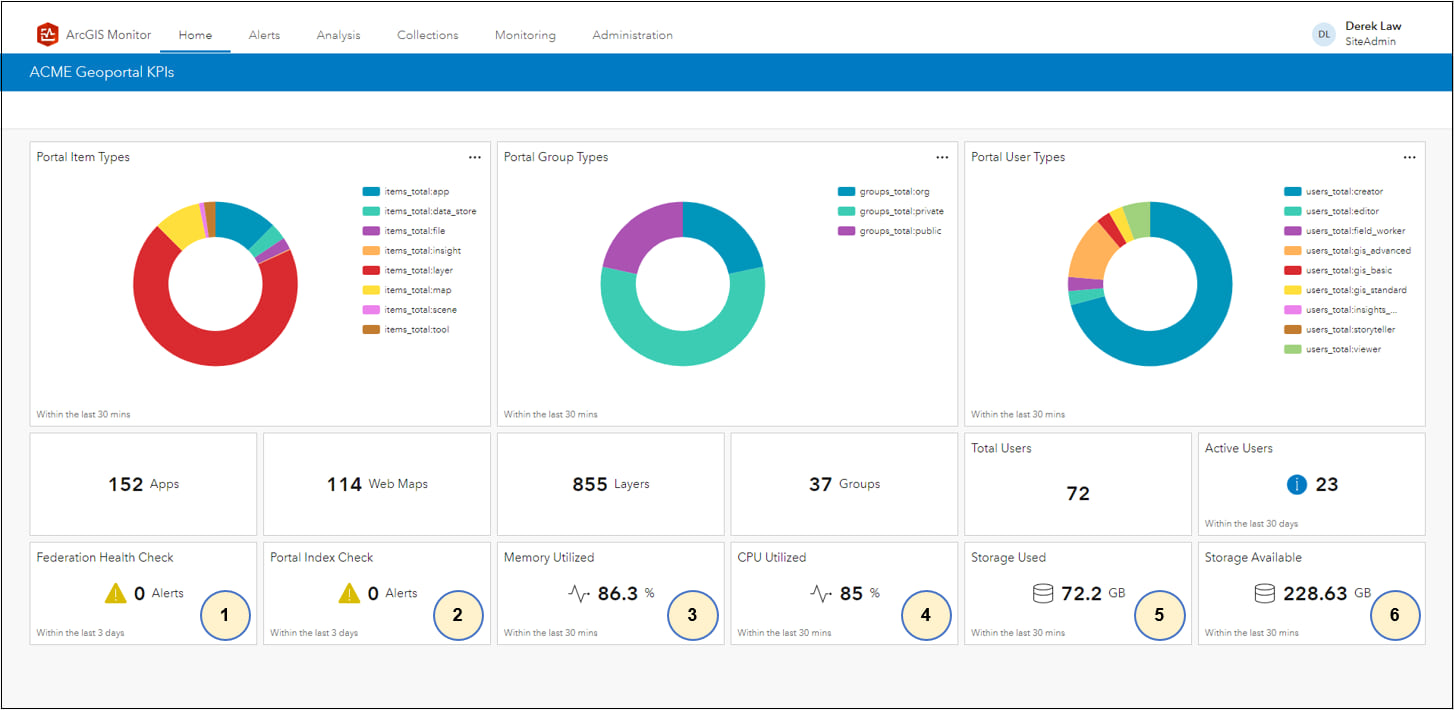Click Portal Index Check warning triangle icon
Viewport: 1454px width, 710px height.
(x=349, y=593)
